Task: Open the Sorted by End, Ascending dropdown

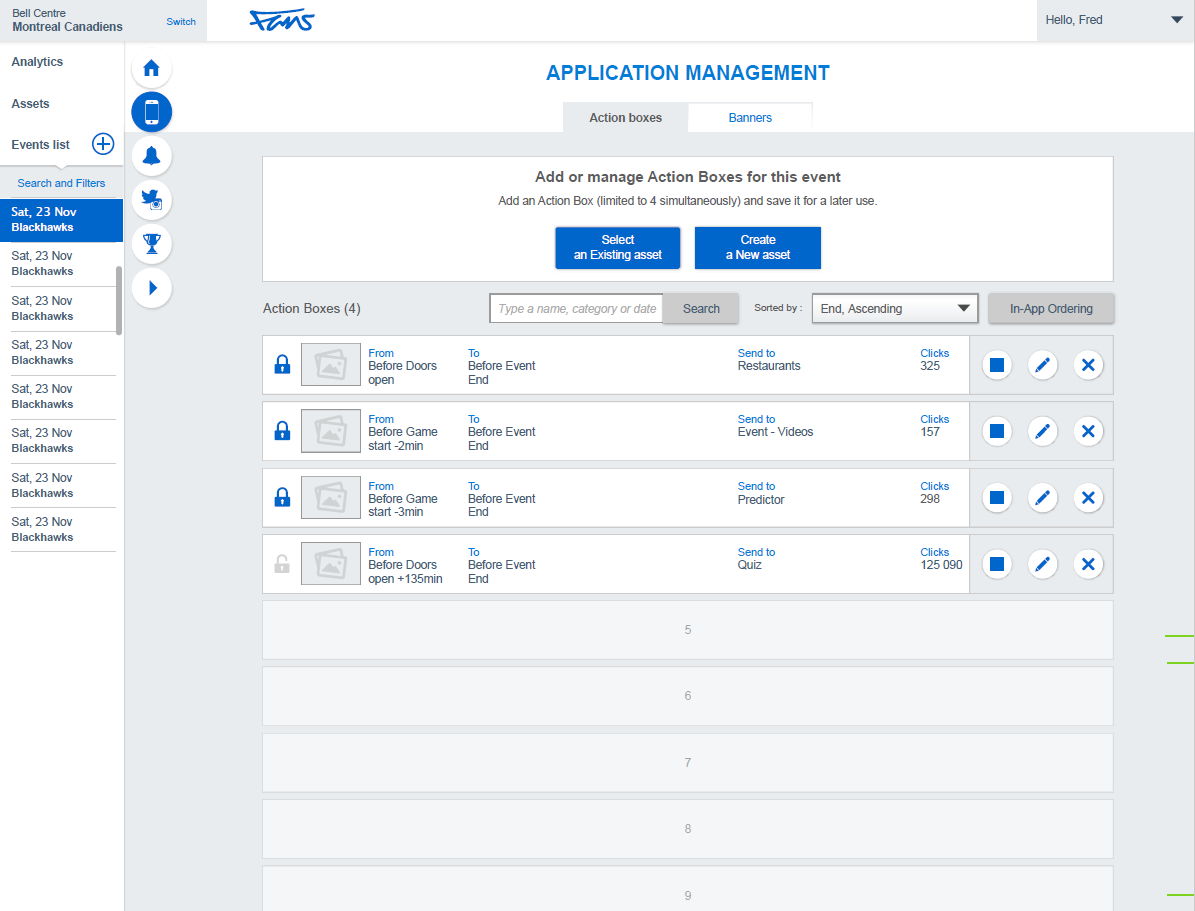Action: coord(895,309)
